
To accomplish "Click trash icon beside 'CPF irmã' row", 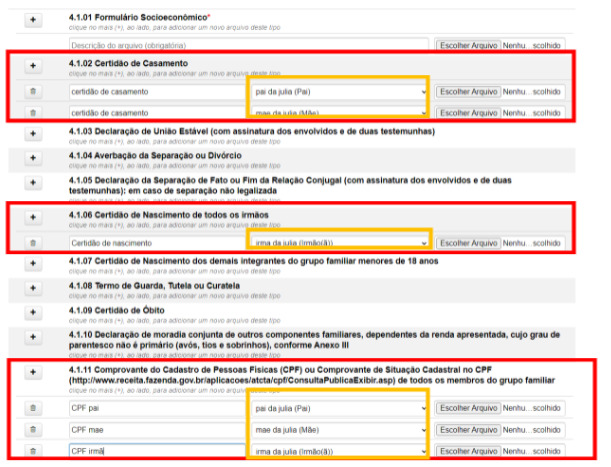I will tap(32, 452).
